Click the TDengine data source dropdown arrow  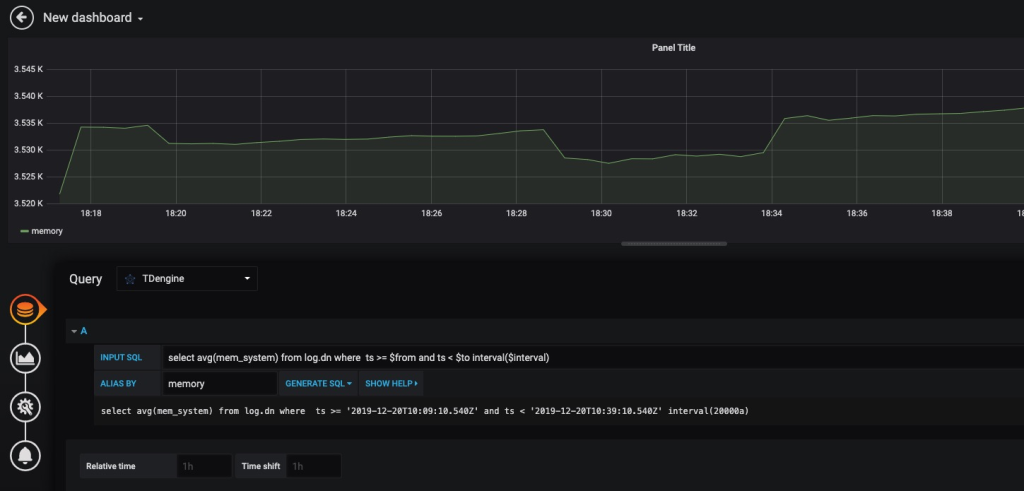pyautogui.click(x=247, y=279)
